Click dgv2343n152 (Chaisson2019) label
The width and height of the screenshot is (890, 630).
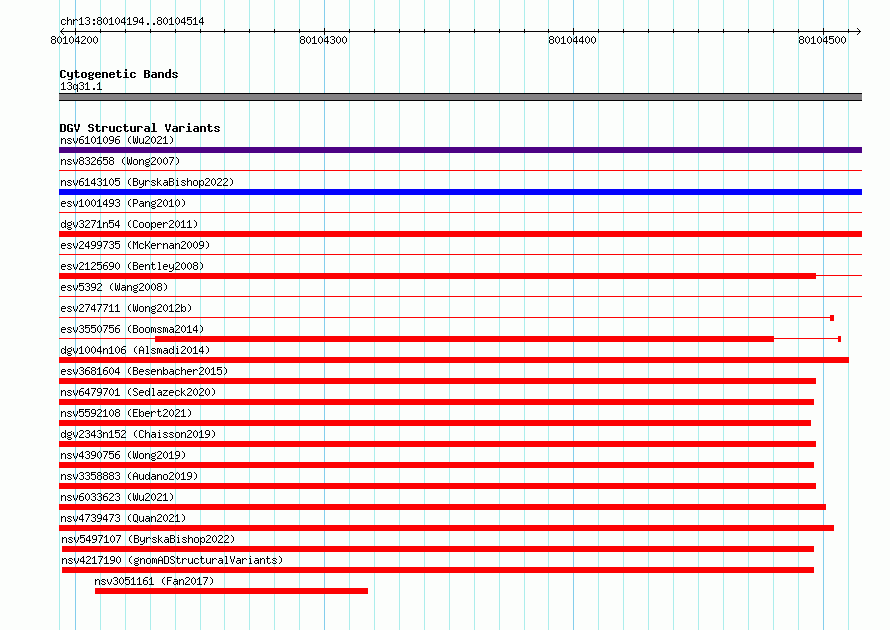point(138,434)
